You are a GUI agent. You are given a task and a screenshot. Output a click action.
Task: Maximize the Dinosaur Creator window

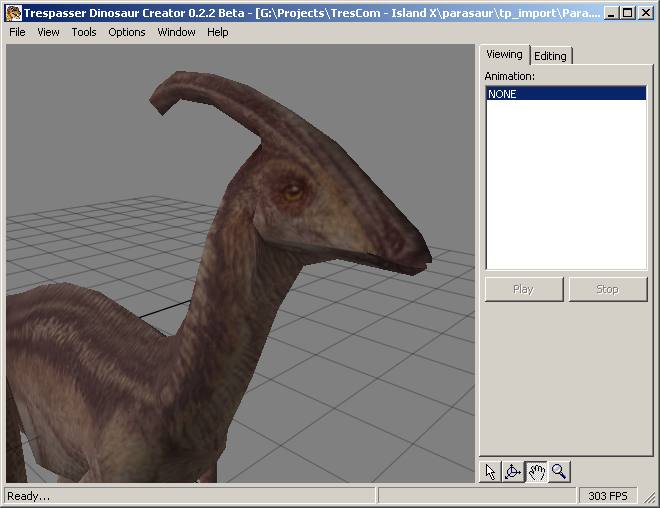coord(628,13)
